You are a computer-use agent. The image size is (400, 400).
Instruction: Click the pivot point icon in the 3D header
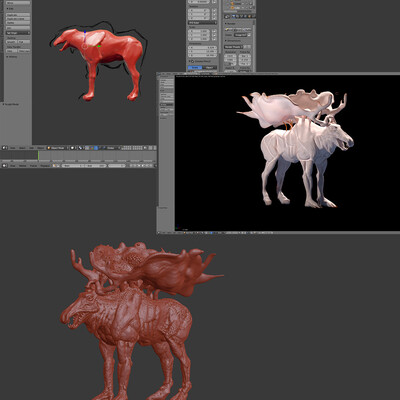point(80,148)
